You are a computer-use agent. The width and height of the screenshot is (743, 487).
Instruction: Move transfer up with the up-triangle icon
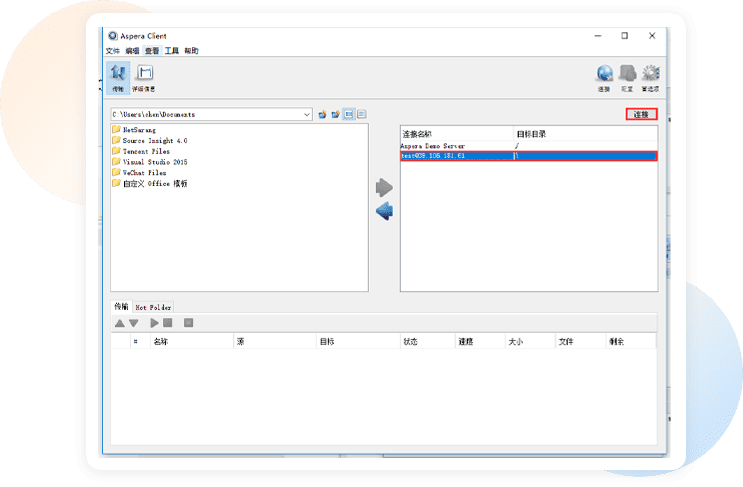(x=120, y=323)
